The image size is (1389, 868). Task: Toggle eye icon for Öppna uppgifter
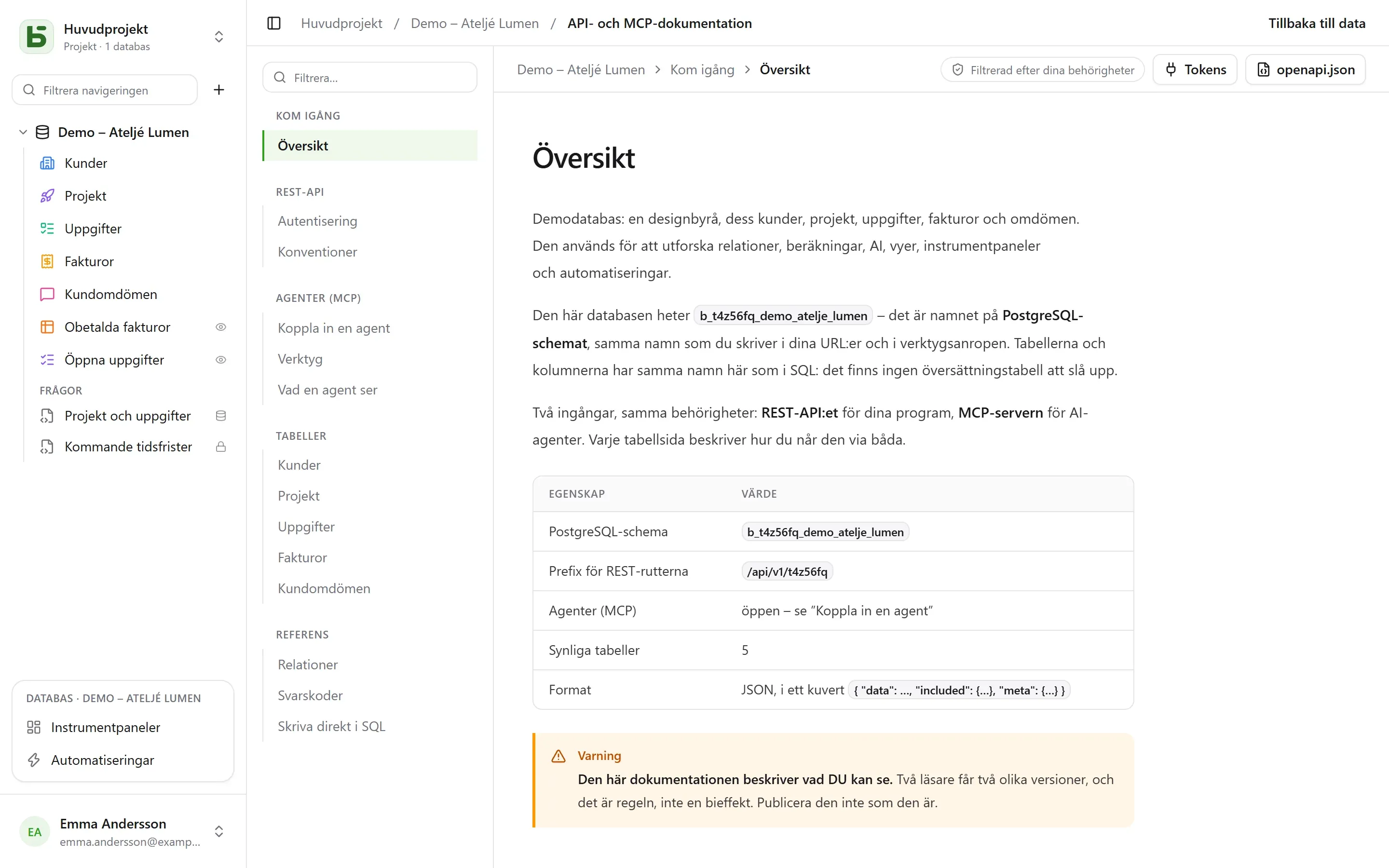[x=220, y=359]
